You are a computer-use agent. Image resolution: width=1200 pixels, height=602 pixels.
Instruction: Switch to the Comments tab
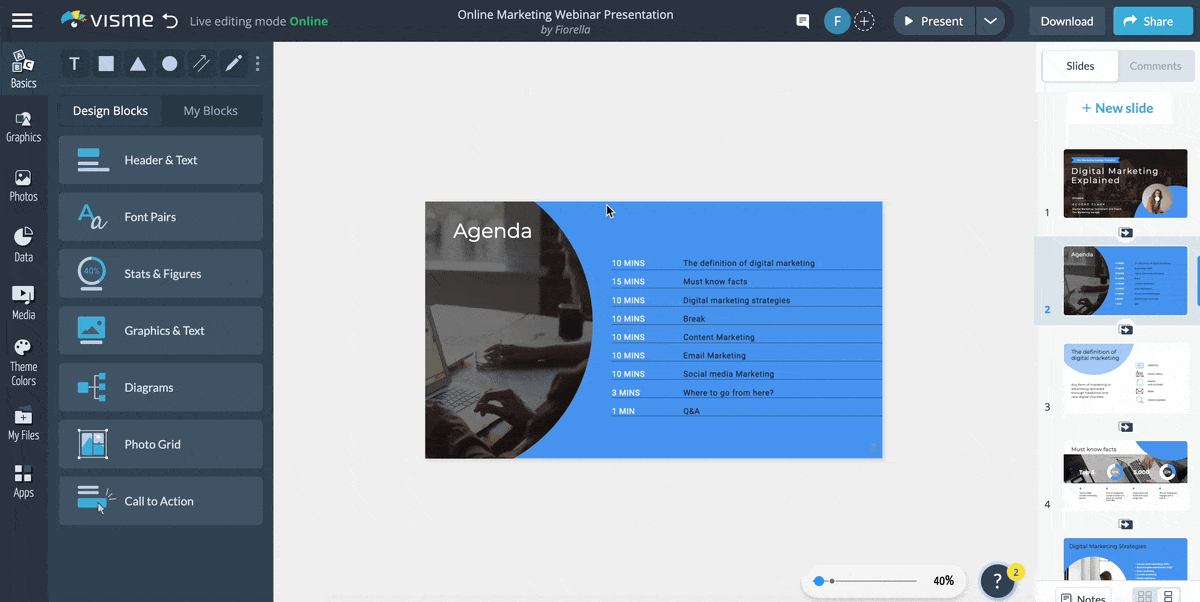(1155, 66)
